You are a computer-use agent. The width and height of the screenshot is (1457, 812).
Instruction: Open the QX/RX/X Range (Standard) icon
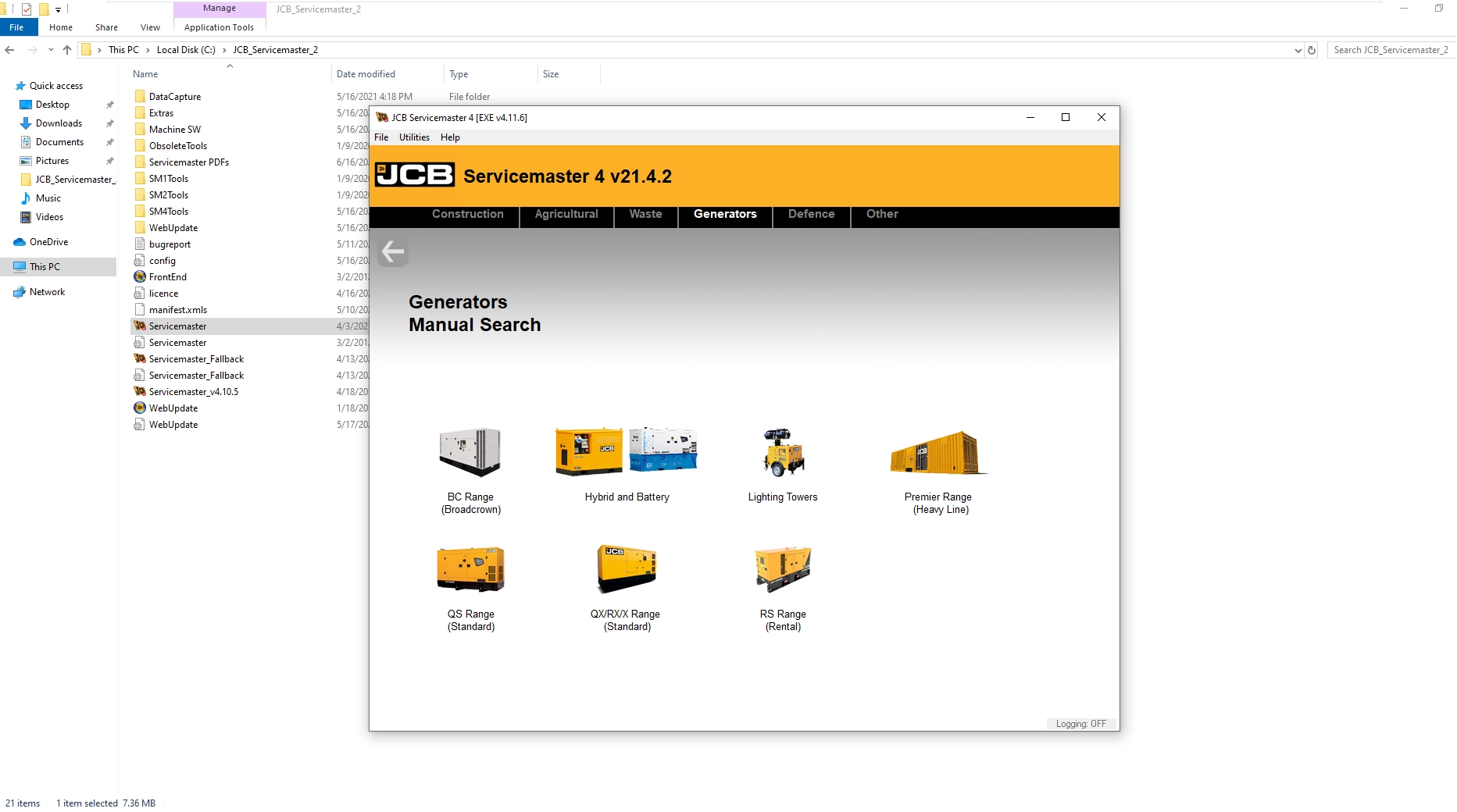tap(627, 568)
